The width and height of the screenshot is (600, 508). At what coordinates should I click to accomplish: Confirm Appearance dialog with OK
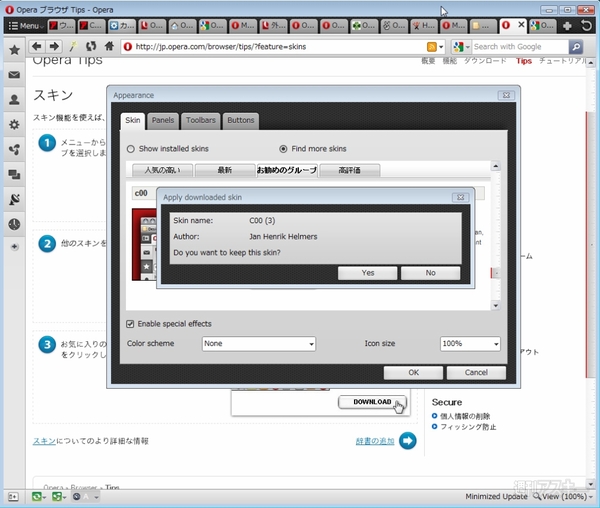coord(413,373)
